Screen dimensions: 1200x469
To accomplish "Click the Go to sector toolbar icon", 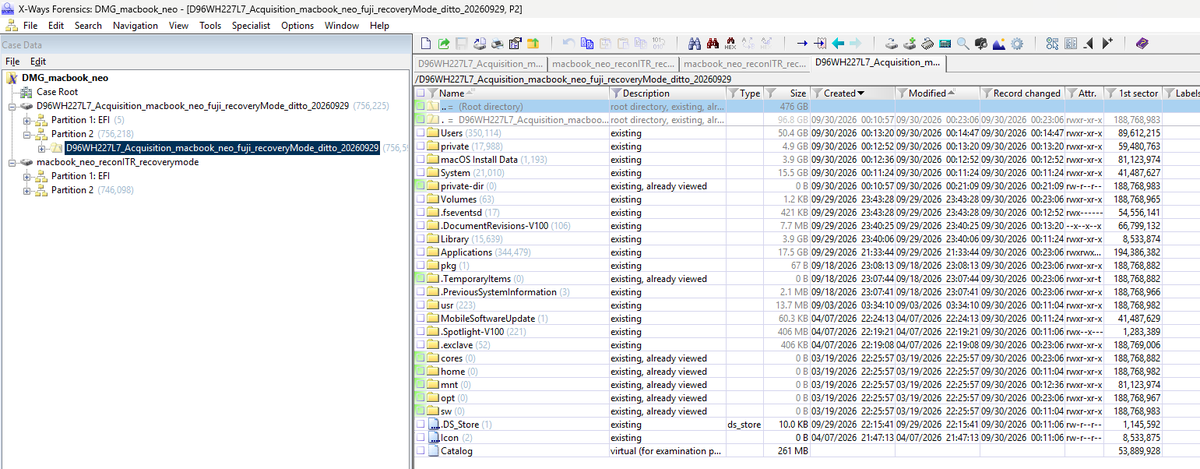I will (821, 43).
